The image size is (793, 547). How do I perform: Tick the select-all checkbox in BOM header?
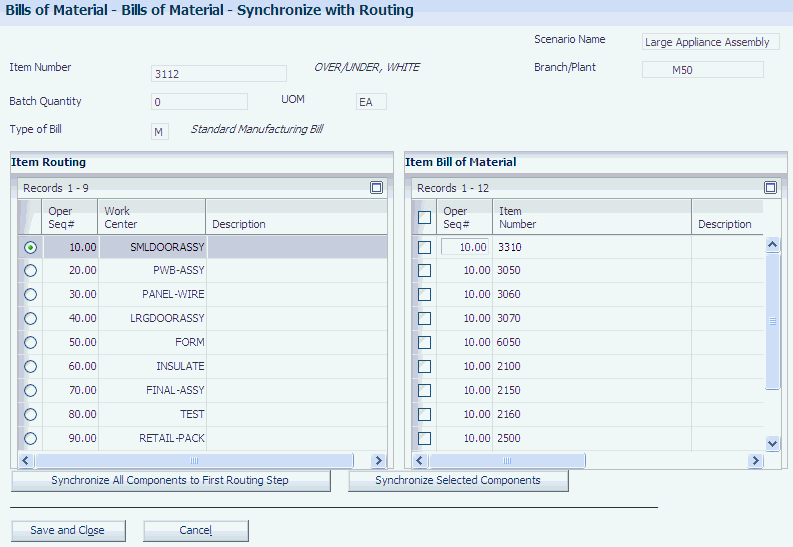click(425, 217)
